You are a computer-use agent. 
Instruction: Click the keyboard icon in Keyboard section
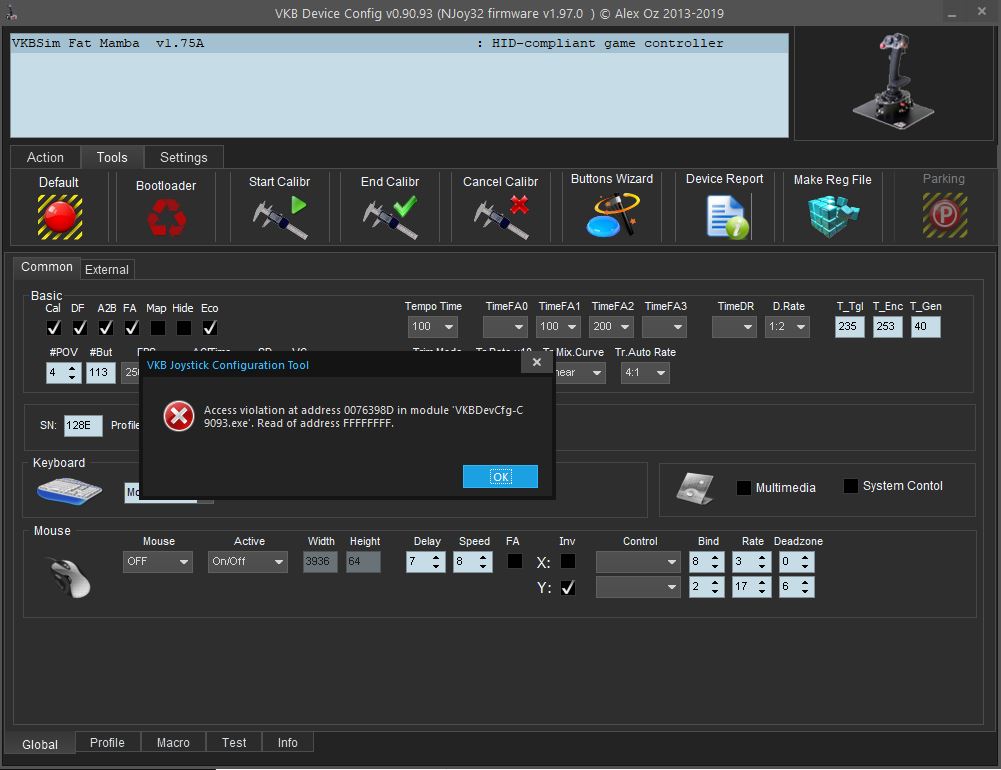coord(69,491)
